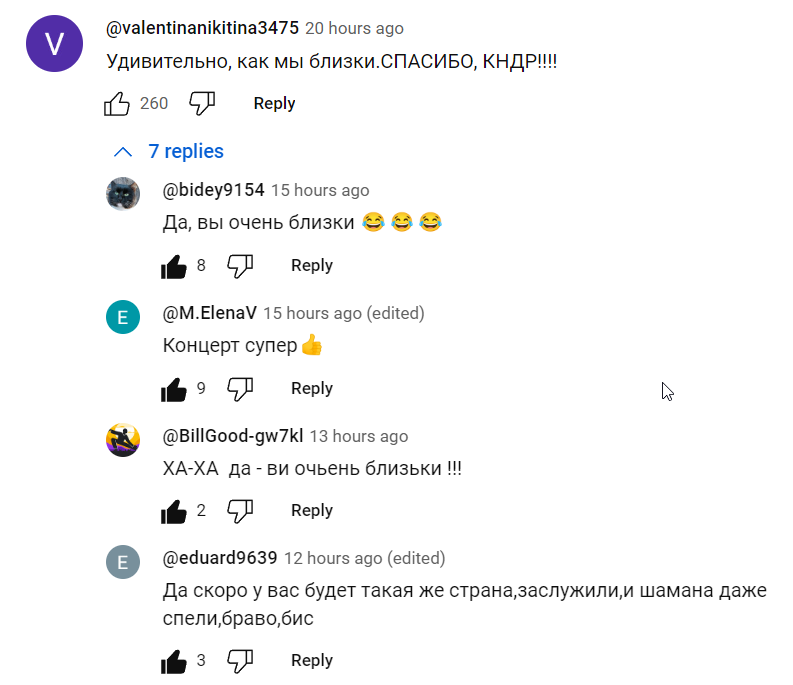The image size is (793, 685).
Task: Open the @eduard9639 username link
Action: point(220,558)
